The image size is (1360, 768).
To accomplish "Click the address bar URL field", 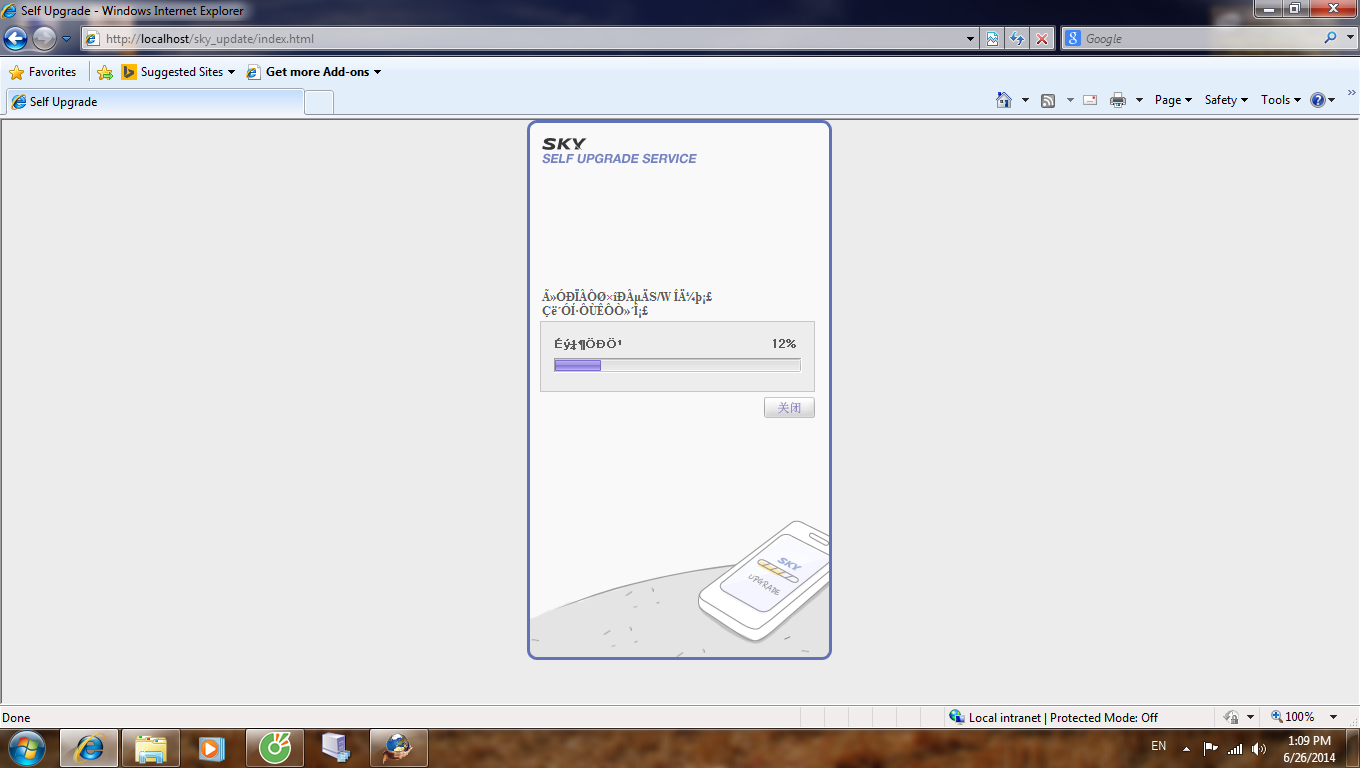I will click(x=530, y=39).
